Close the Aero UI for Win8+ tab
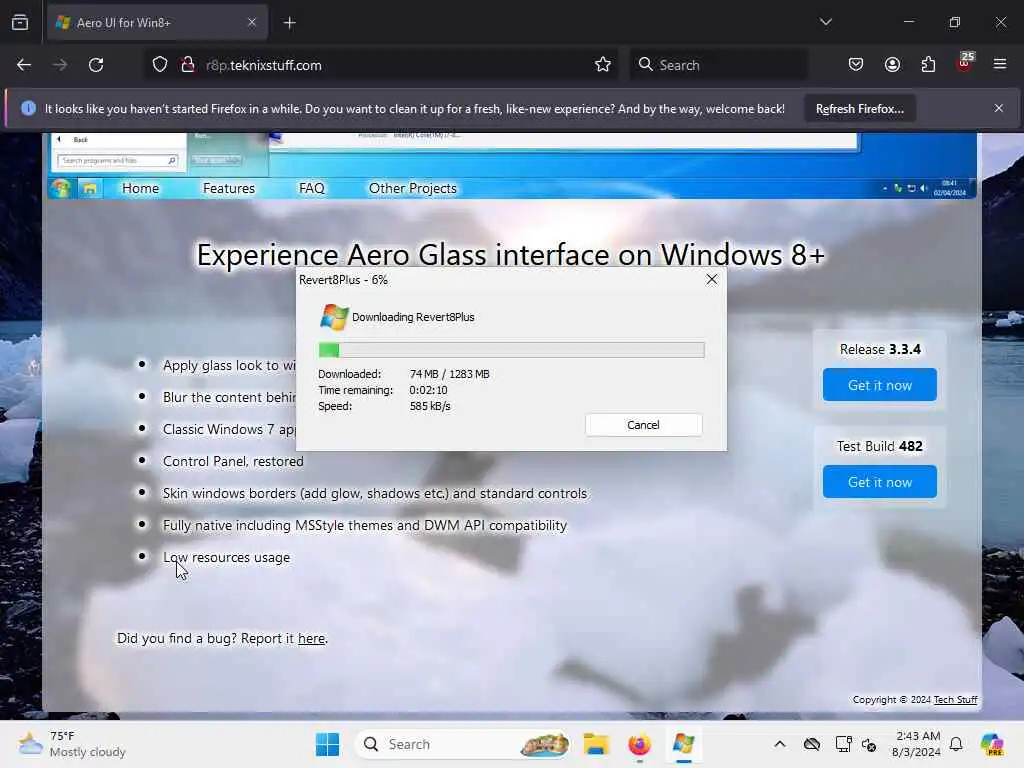 click(252, 22)
